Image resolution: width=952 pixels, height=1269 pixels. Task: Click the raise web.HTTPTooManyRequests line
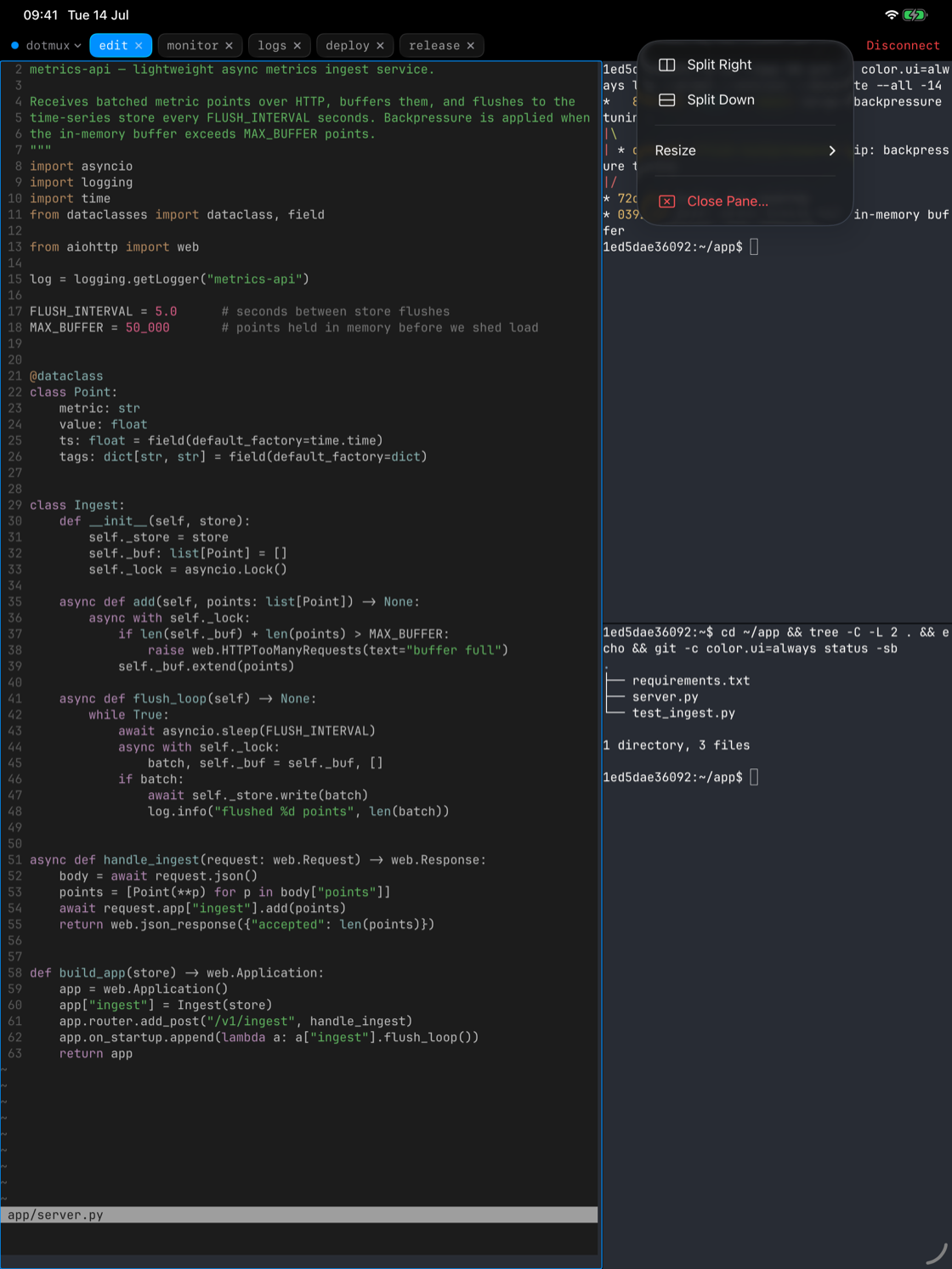328,650
